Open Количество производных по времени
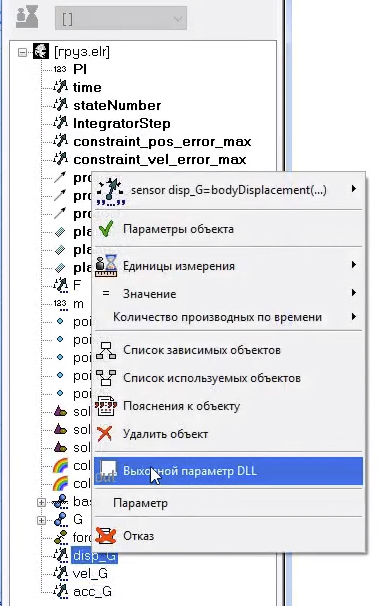Viewport: 378px width, 606px height. tap(228, 317)
